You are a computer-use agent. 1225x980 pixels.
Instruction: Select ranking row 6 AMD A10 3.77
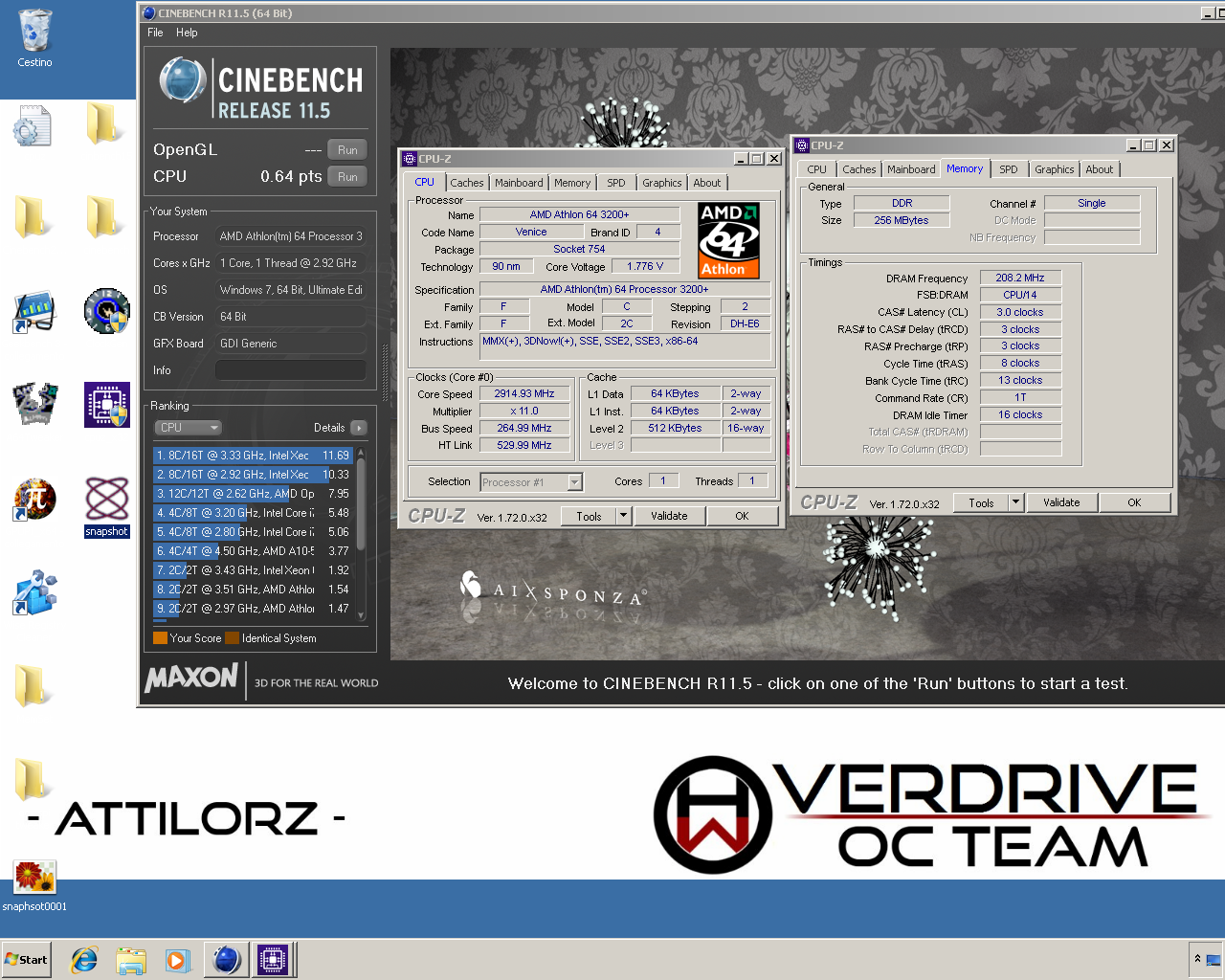coord(253,551)
